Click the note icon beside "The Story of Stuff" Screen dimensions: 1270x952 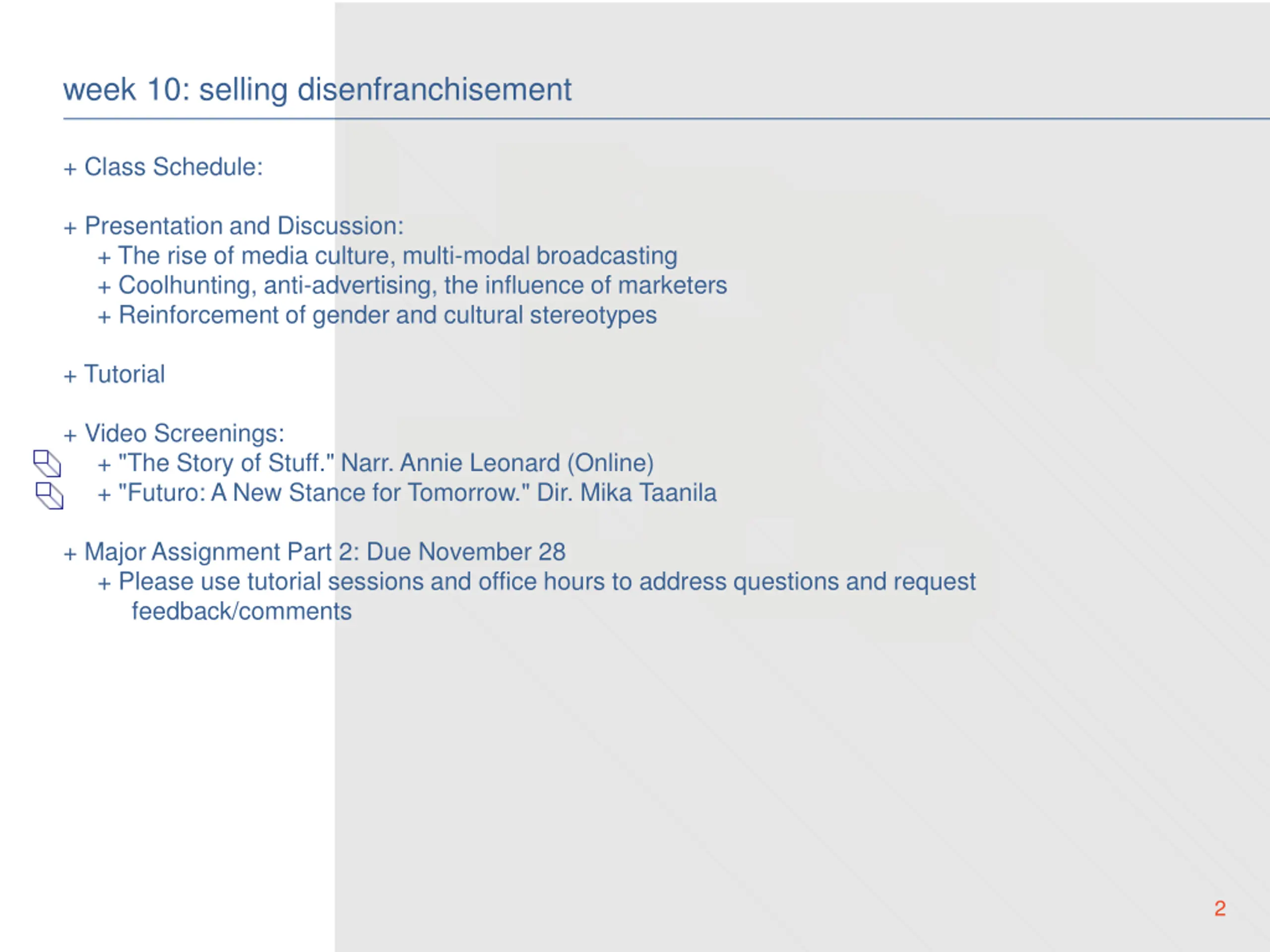click(47, 464)
